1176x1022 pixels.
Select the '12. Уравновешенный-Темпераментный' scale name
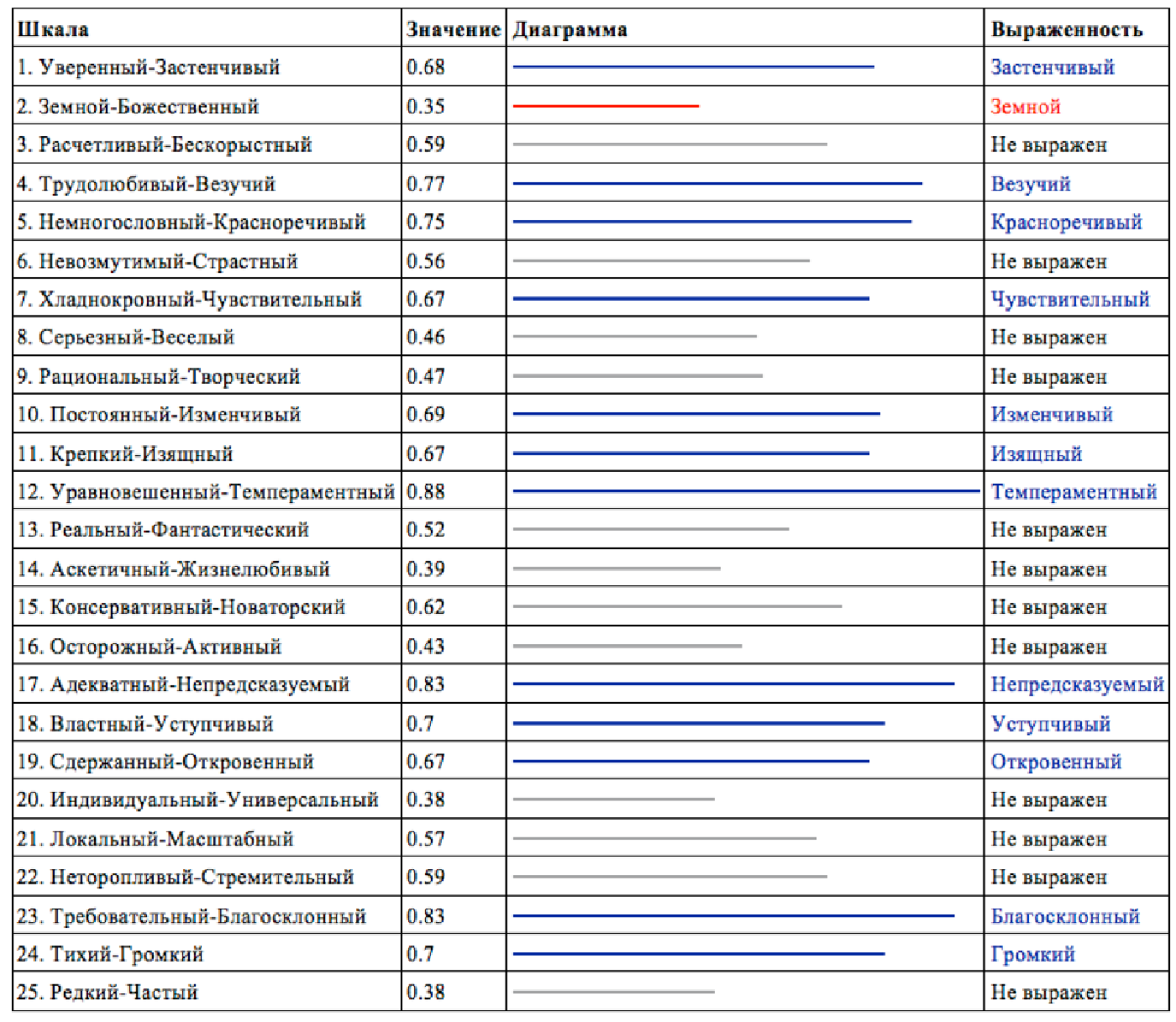pos(206,492)
